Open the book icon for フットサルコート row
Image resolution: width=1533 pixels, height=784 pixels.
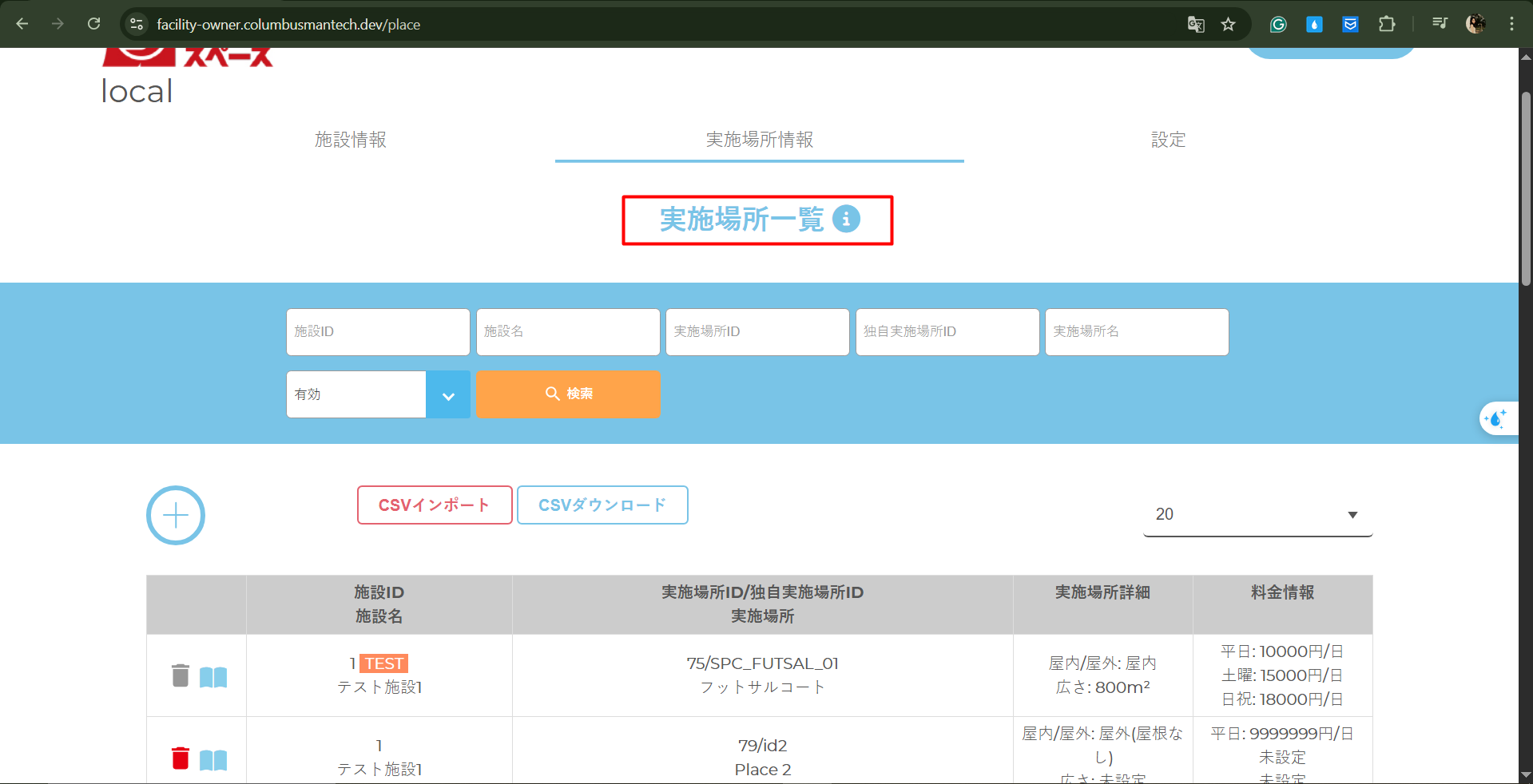pos(213,677)
